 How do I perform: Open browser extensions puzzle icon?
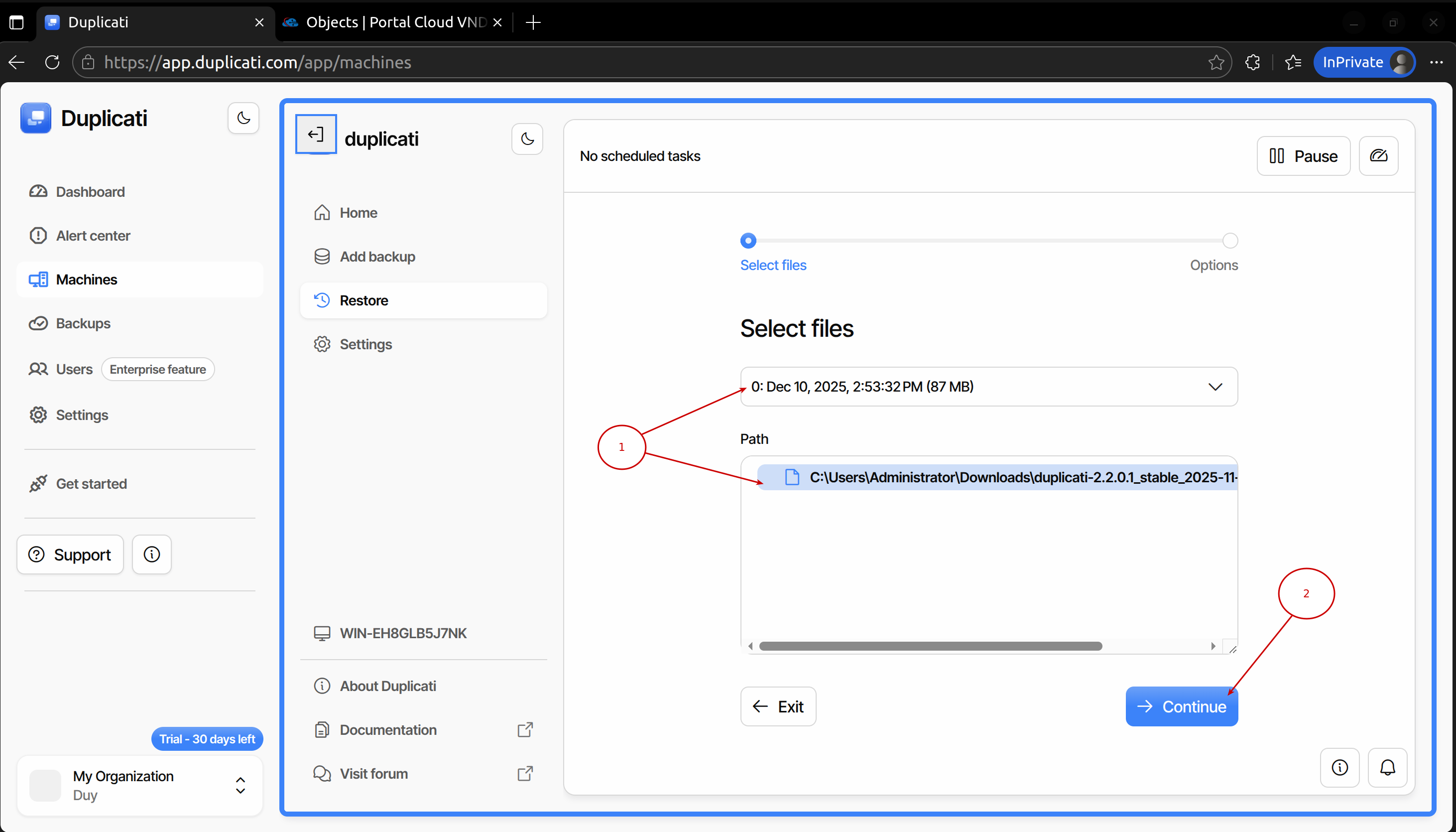pyautogui.click(x=1252, y=62)
